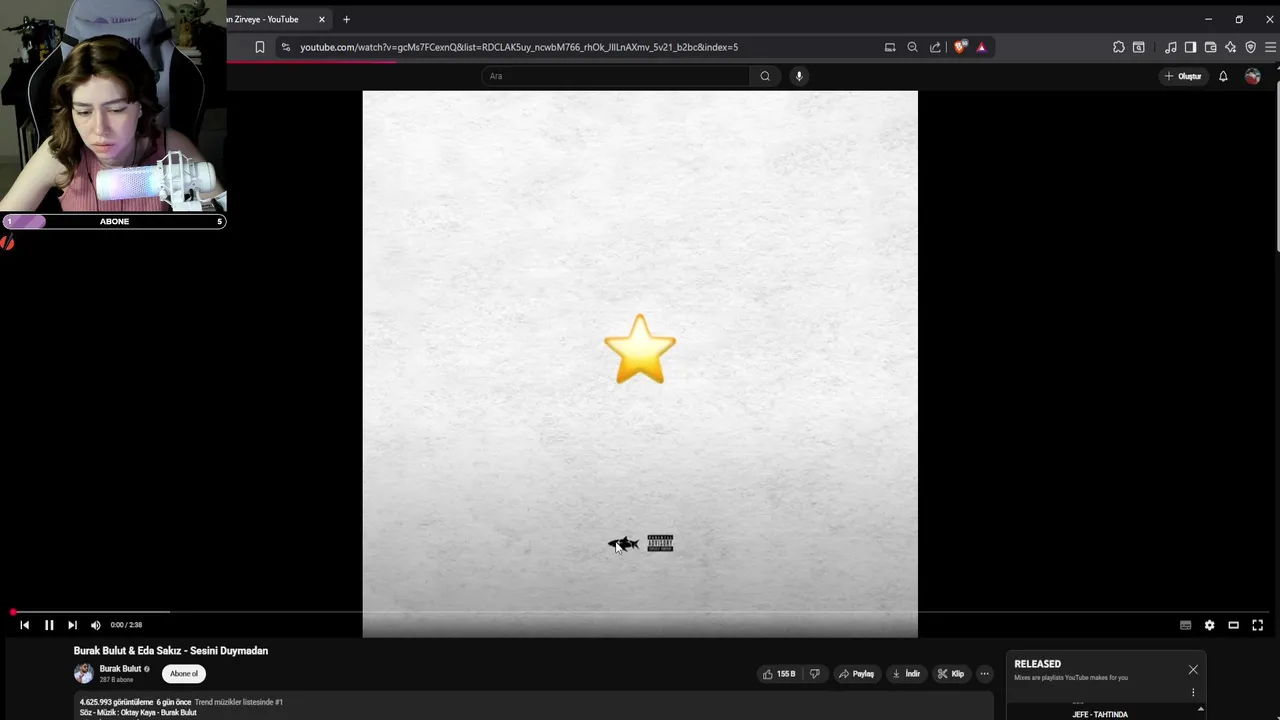1280x720 pixels.
Task: Start voice search with the microphone
Action: (799, 76)
